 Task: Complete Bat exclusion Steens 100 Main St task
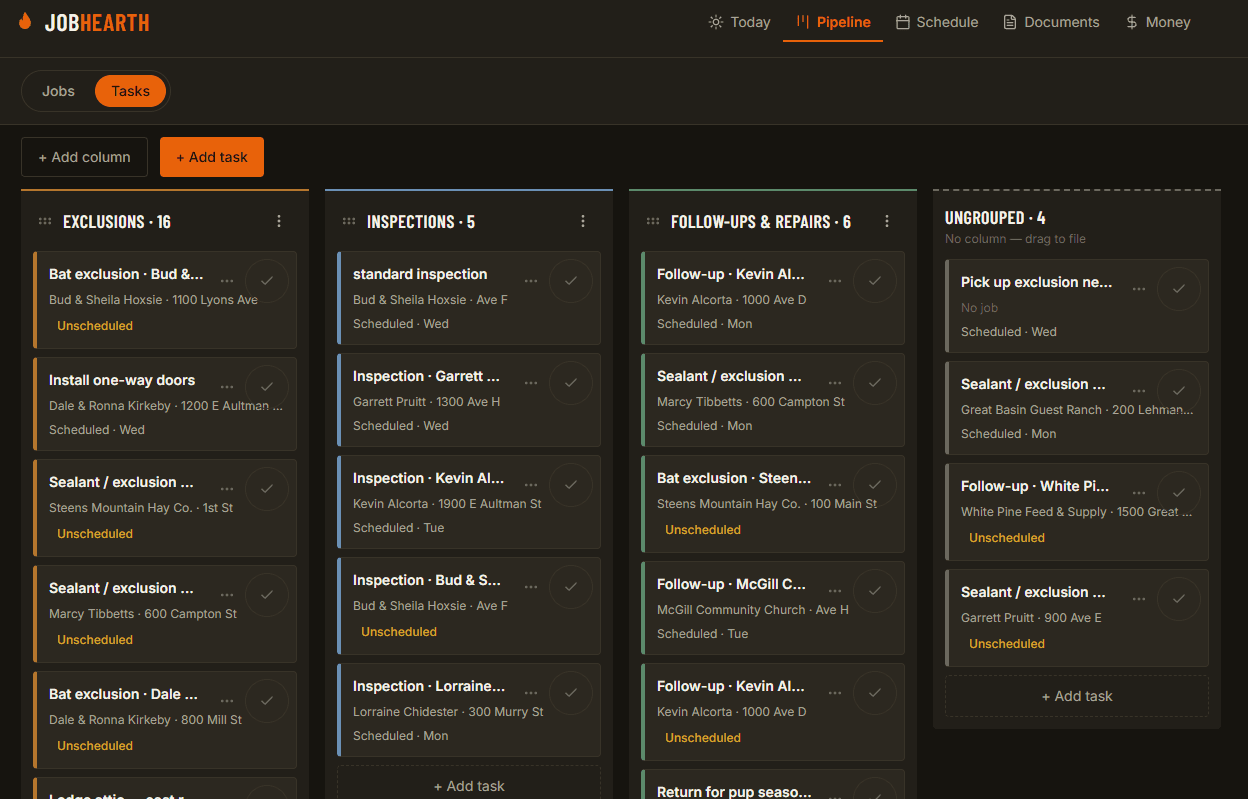point(875,485)
